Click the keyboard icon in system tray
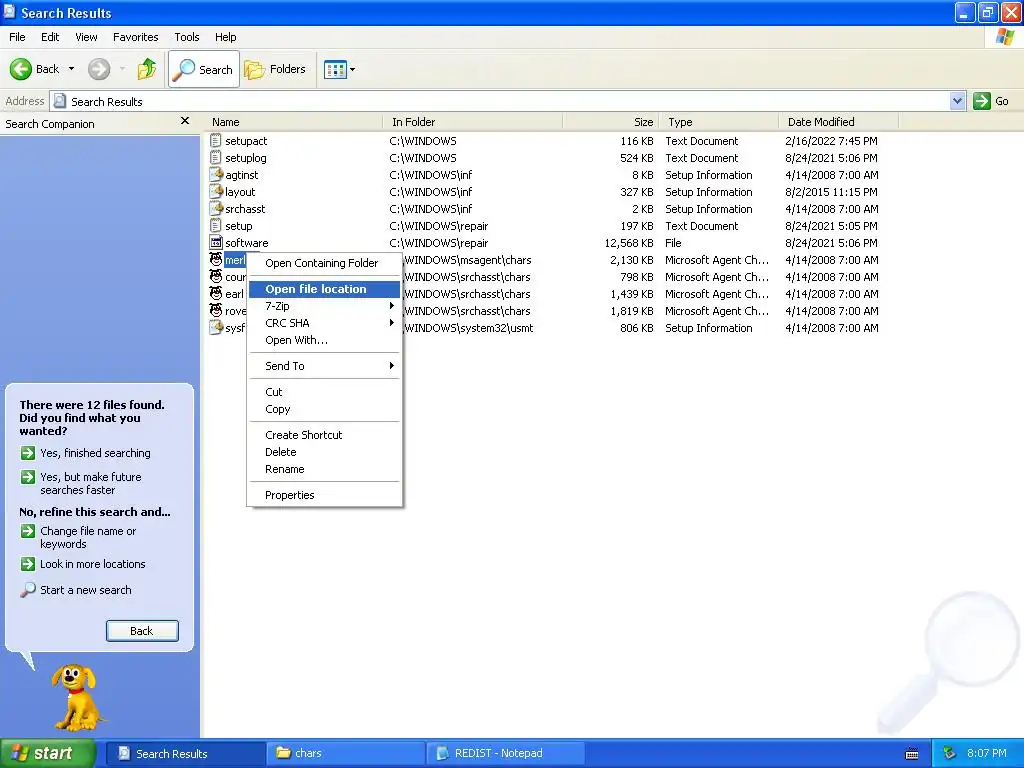The image size is (1024, 768). pyautogui.click(x=912, y=754)
